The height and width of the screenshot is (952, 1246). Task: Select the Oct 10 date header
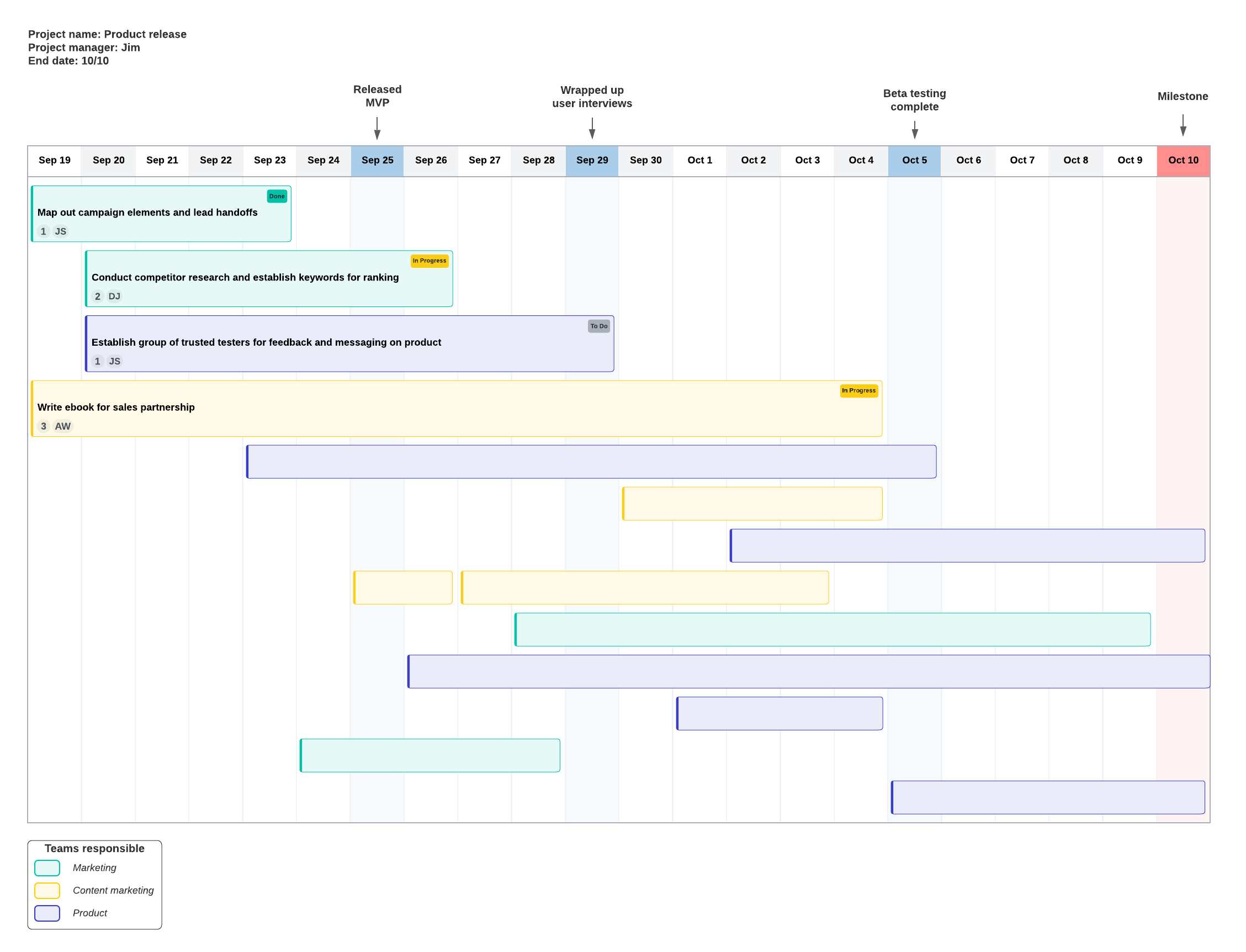click(1183, 160)
